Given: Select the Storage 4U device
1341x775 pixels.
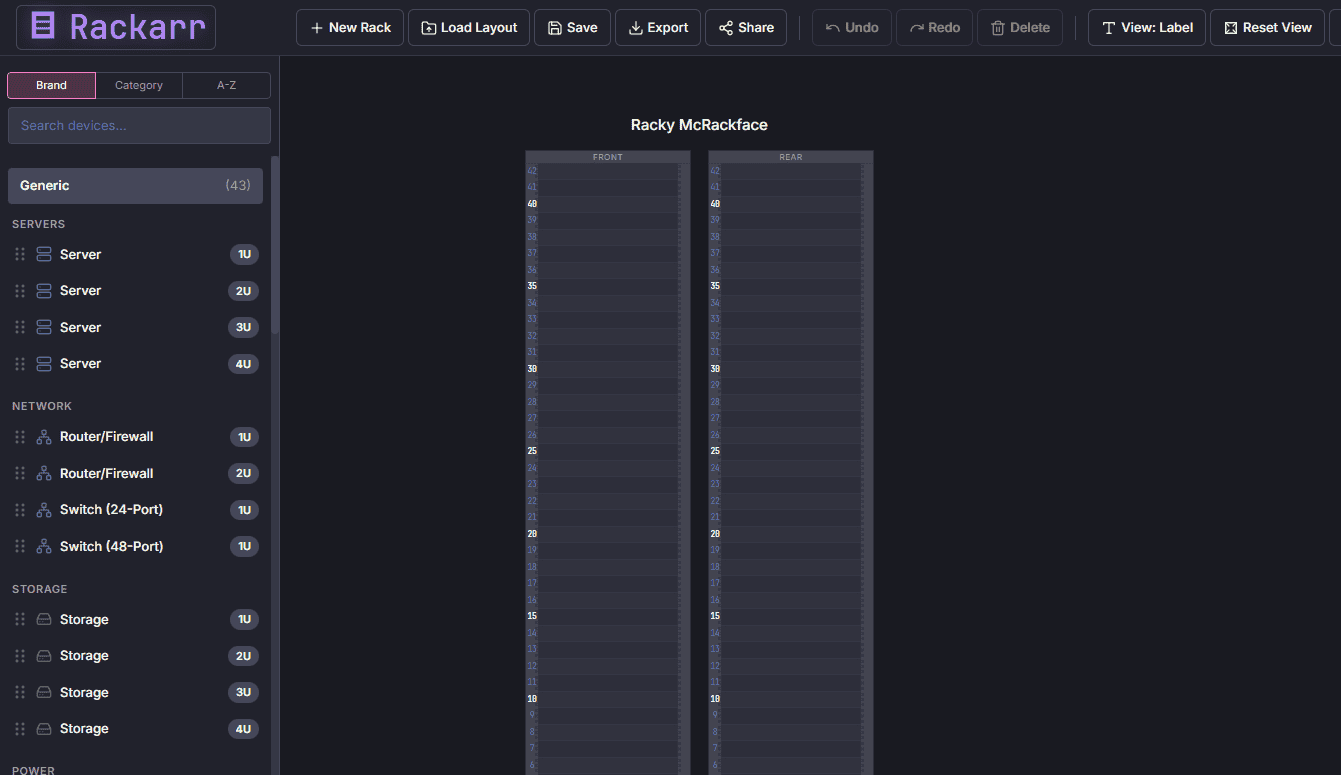Looking at the screenshot, I should [84, 729].
